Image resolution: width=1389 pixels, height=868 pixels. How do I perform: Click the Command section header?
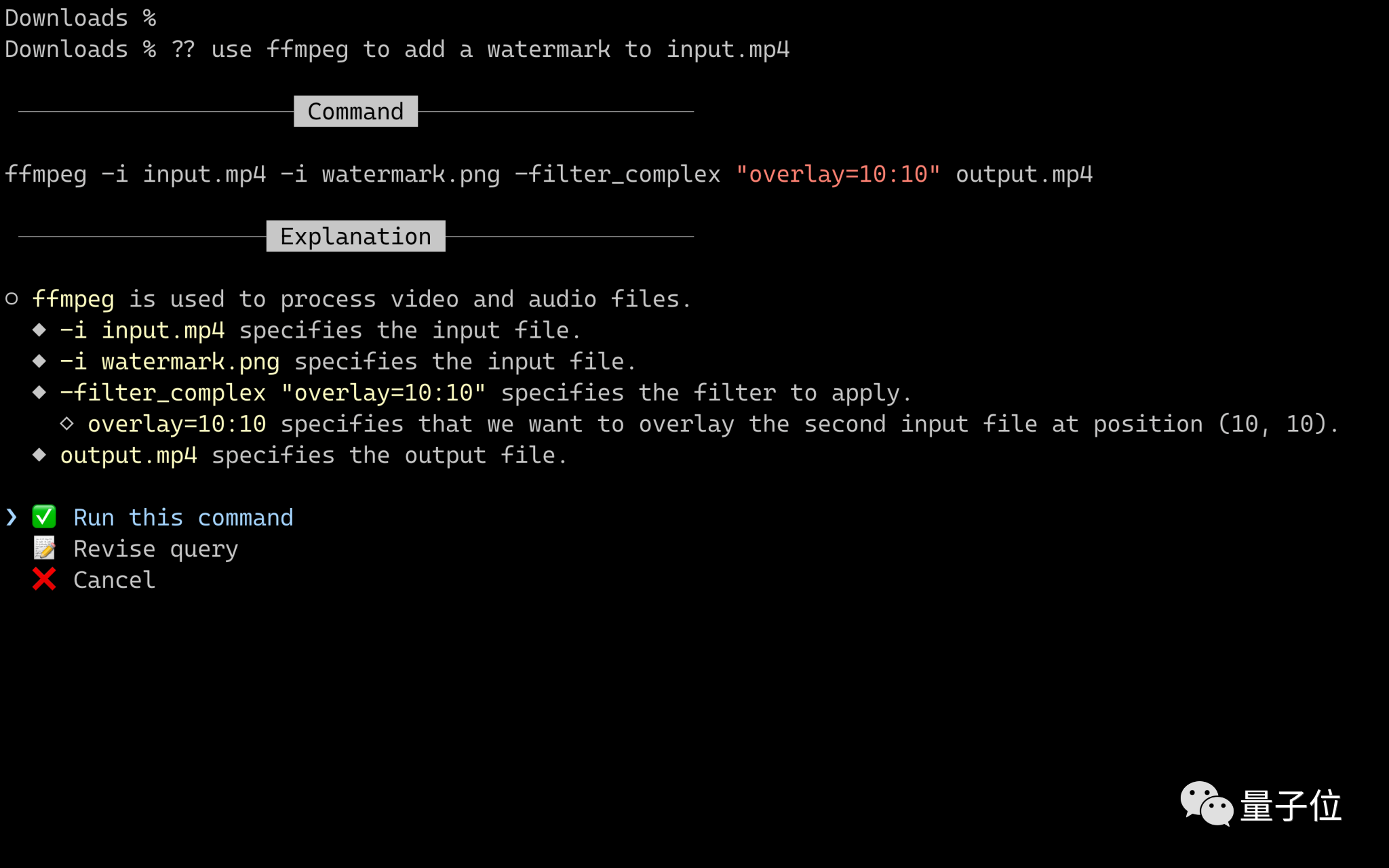tap(355, 111)
